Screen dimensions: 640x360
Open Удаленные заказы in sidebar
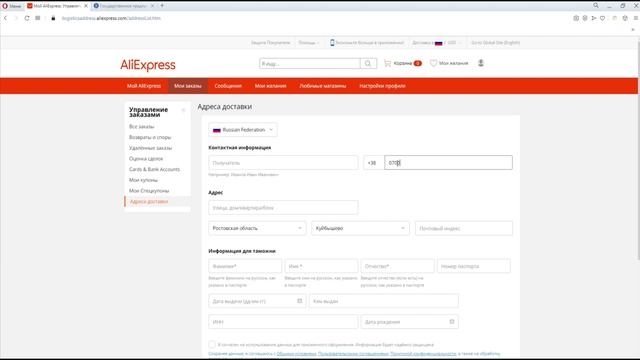(x=150, y=148)
